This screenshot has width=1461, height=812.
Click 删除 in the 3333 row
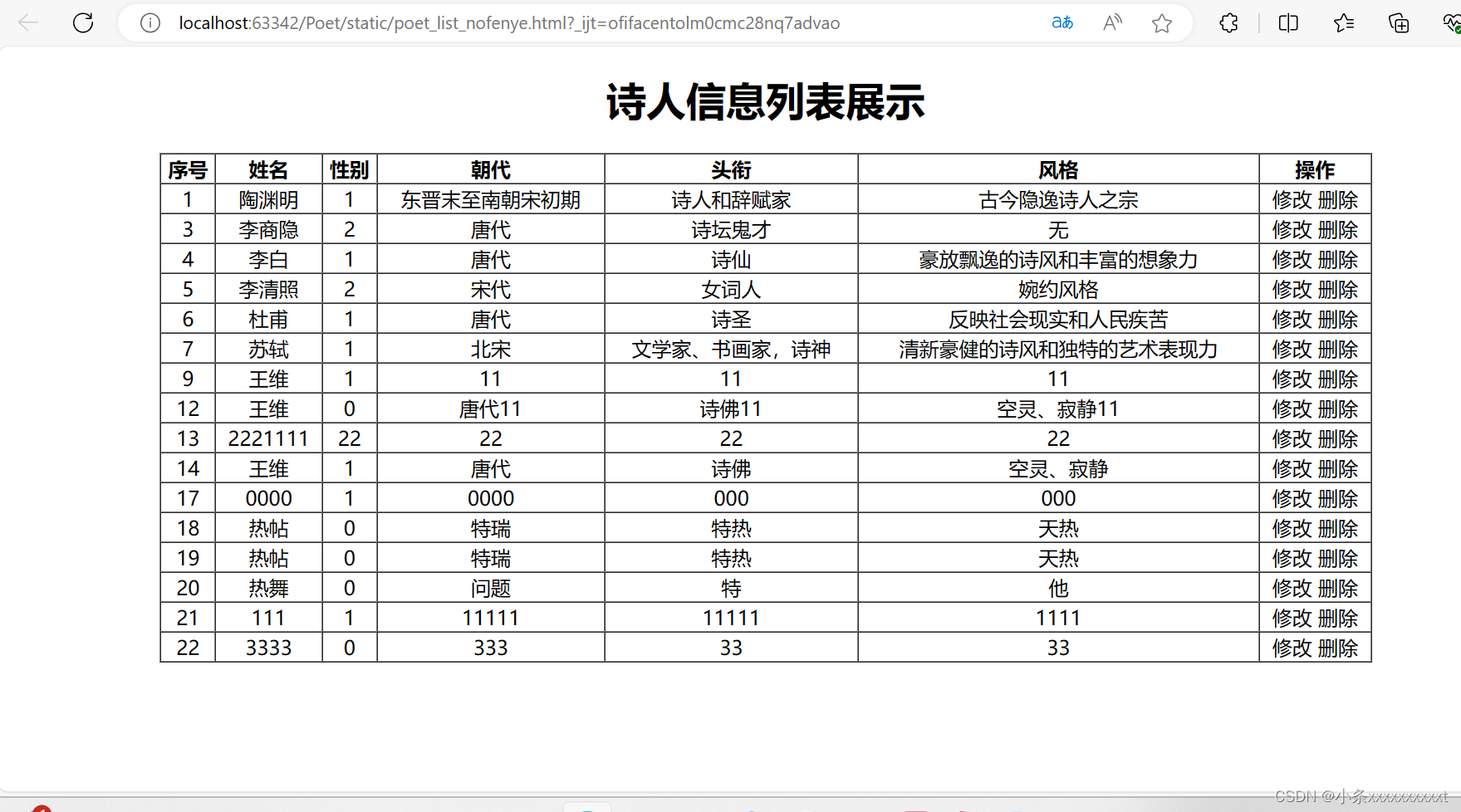pos(1338,648)
